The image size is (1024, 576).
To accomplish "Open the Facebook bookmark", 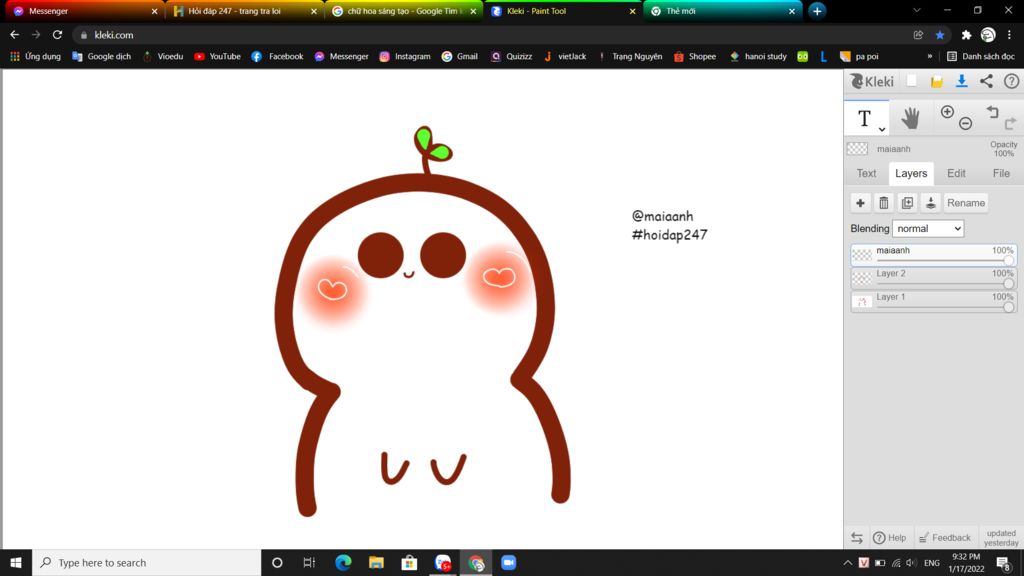I will (278, 57).
